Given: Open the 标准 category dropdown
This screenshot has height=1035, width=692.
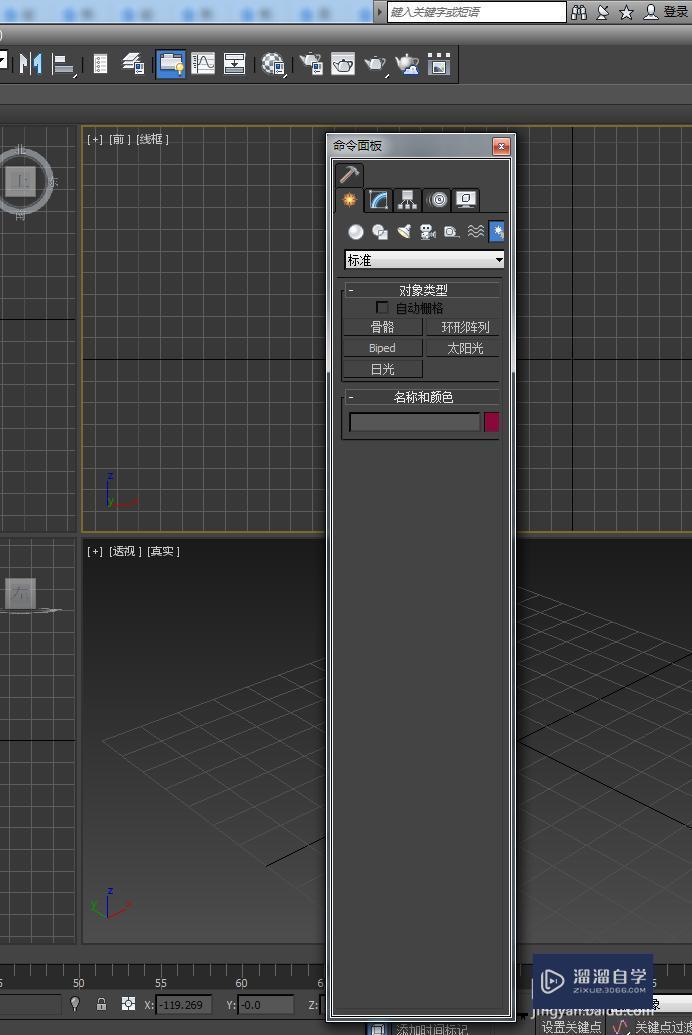Looking at the screenshot, I should (x=425, y=260).
